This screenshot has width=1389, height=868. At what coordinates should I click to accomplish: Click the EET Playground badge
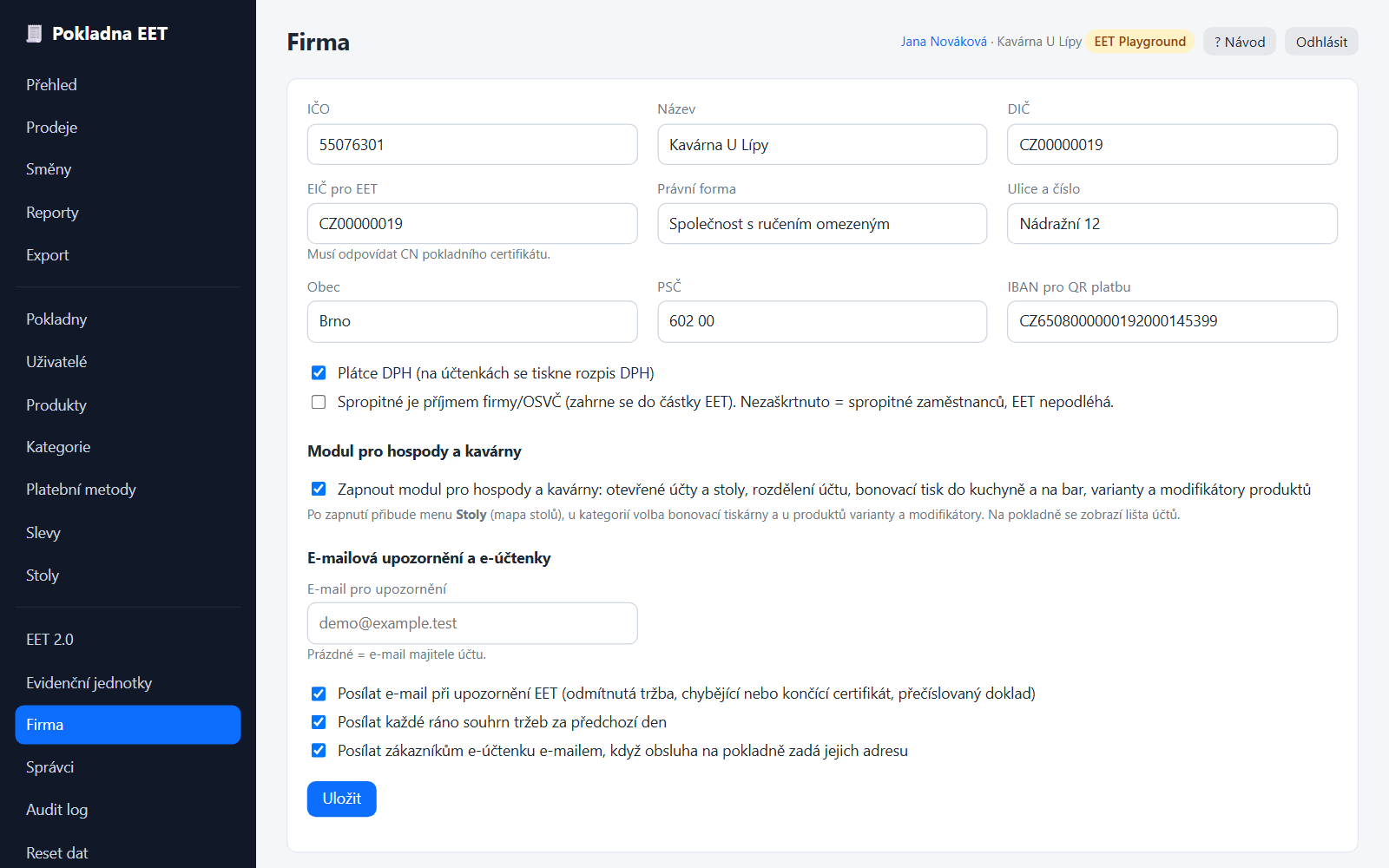pyautogui.click(x=1140, y=42)
